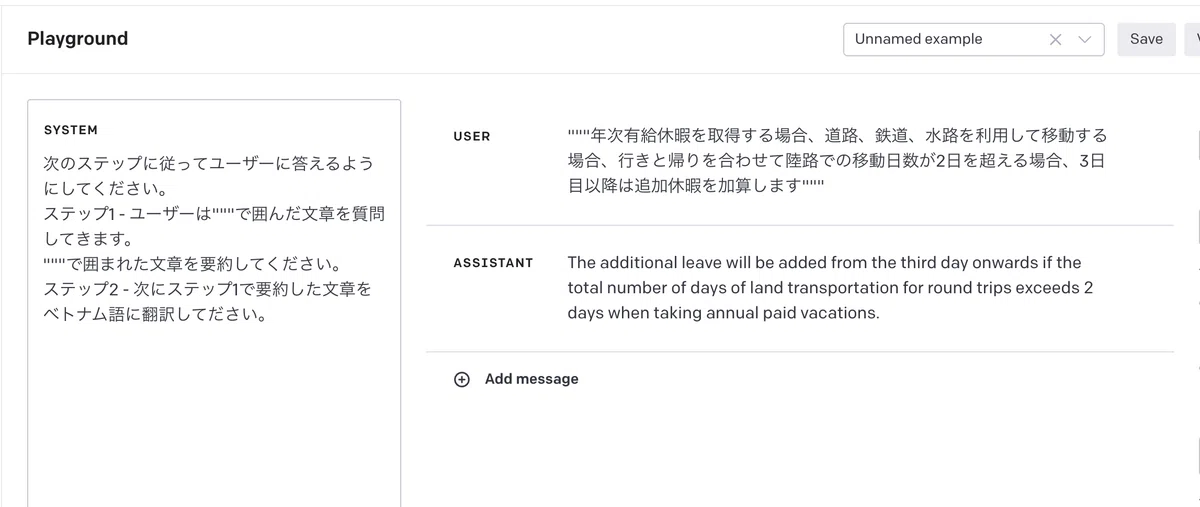This screenshot has height=507, width=1200.
Task: Place cursor on the ステップ1 line
Action: click(x=214, y=213)
